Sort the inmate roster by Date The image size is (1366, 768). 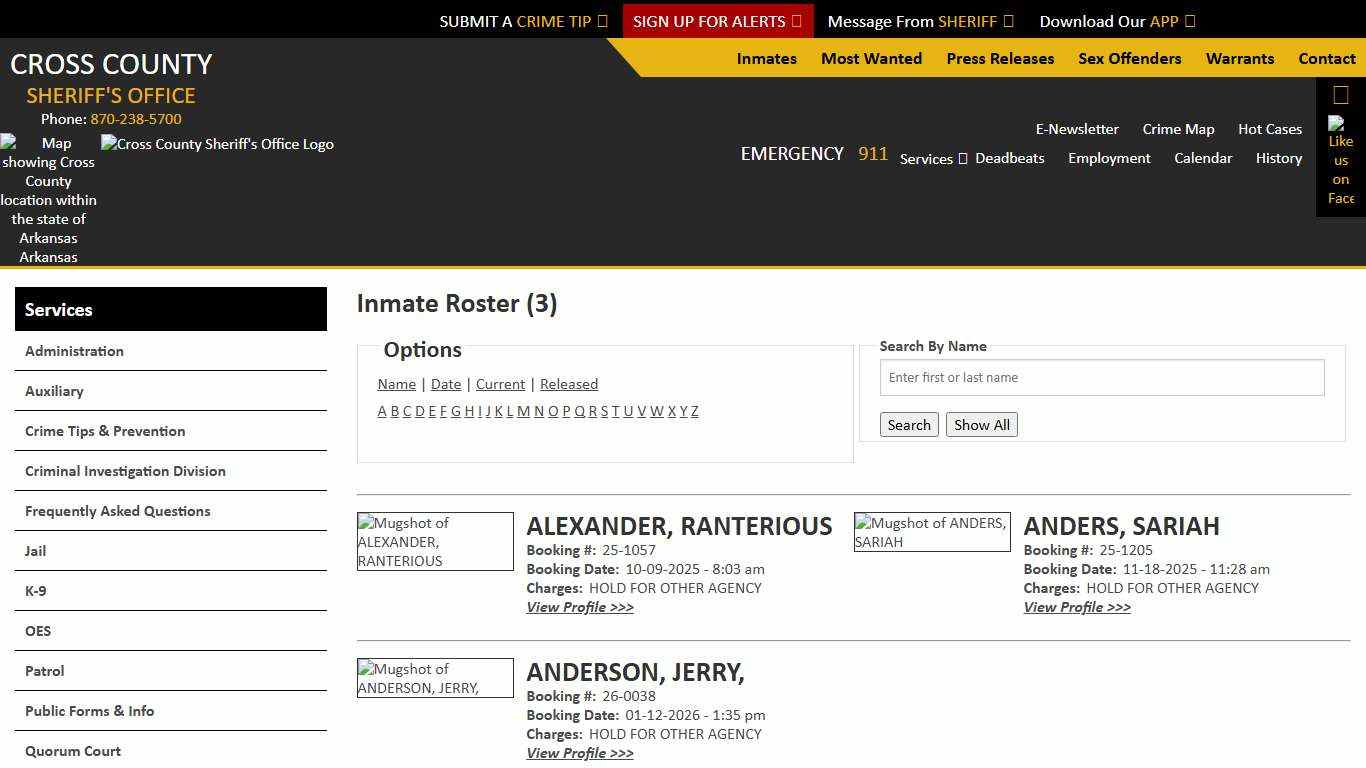coord(446,384)
